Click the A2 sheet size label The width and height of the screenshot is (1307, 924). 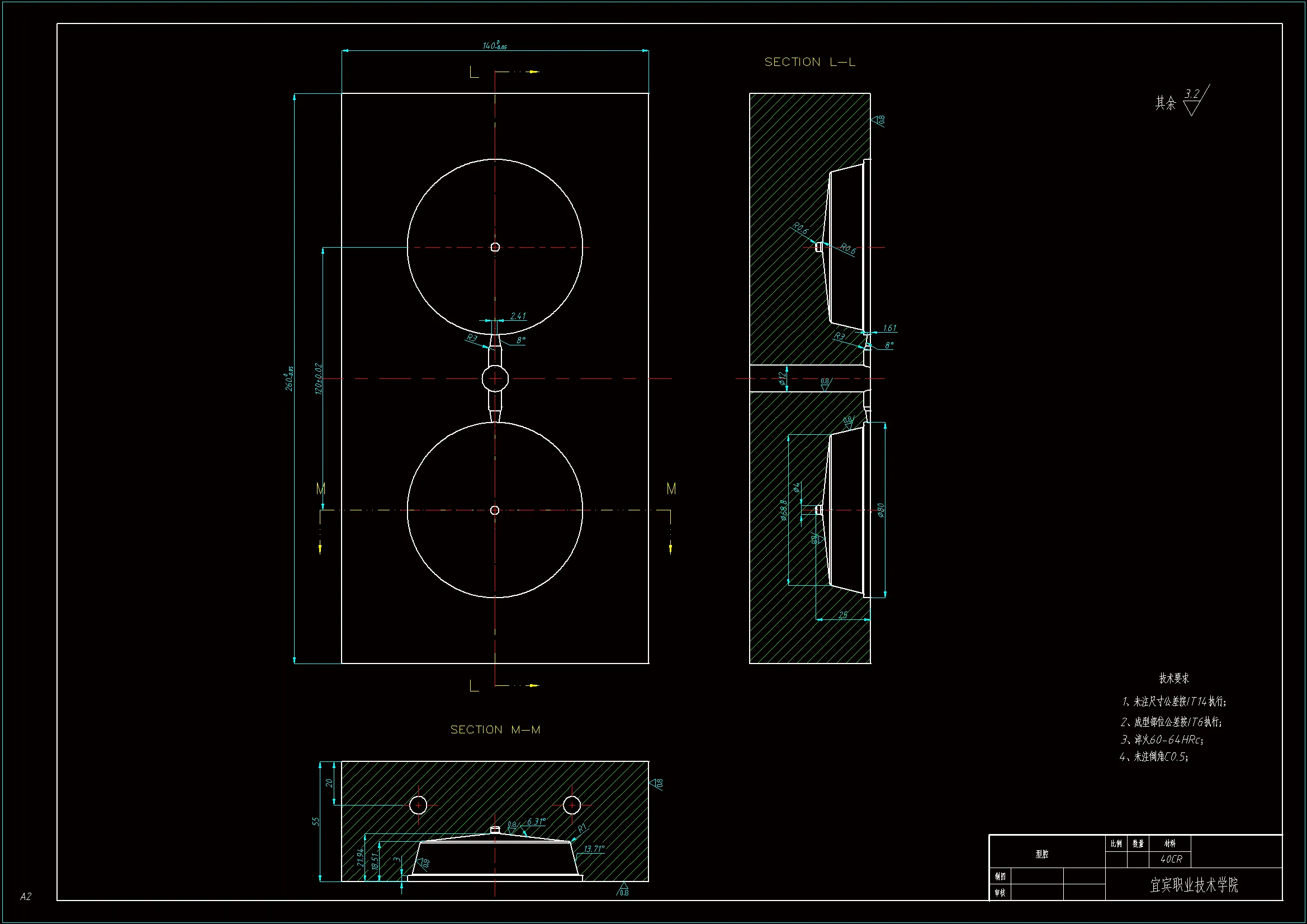point(26,897)
